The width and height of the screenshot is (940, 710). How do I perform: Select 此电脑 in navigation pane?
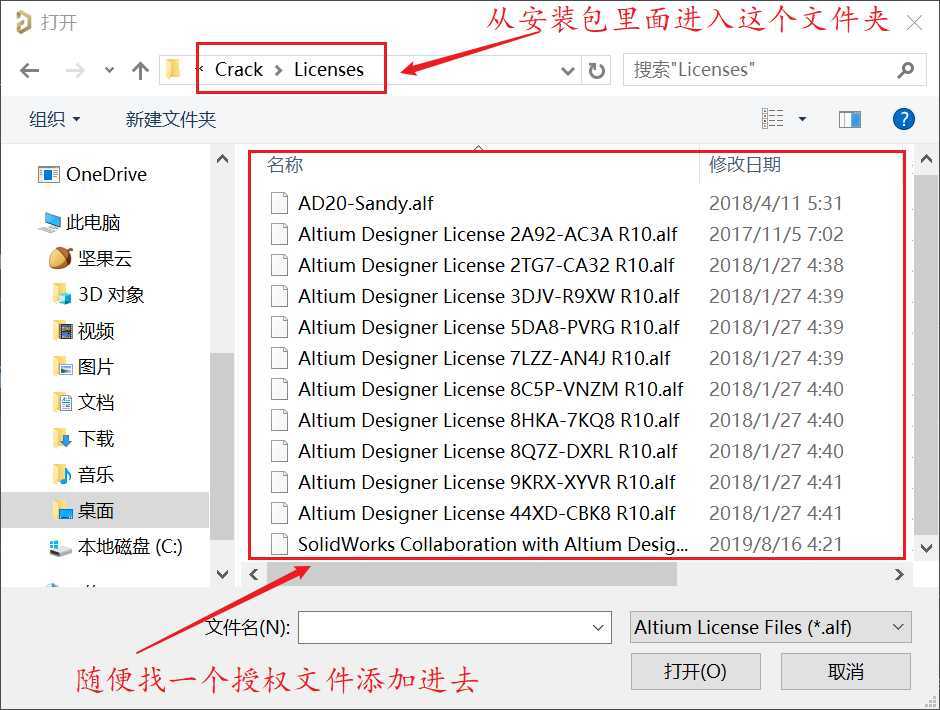(79, 222)
